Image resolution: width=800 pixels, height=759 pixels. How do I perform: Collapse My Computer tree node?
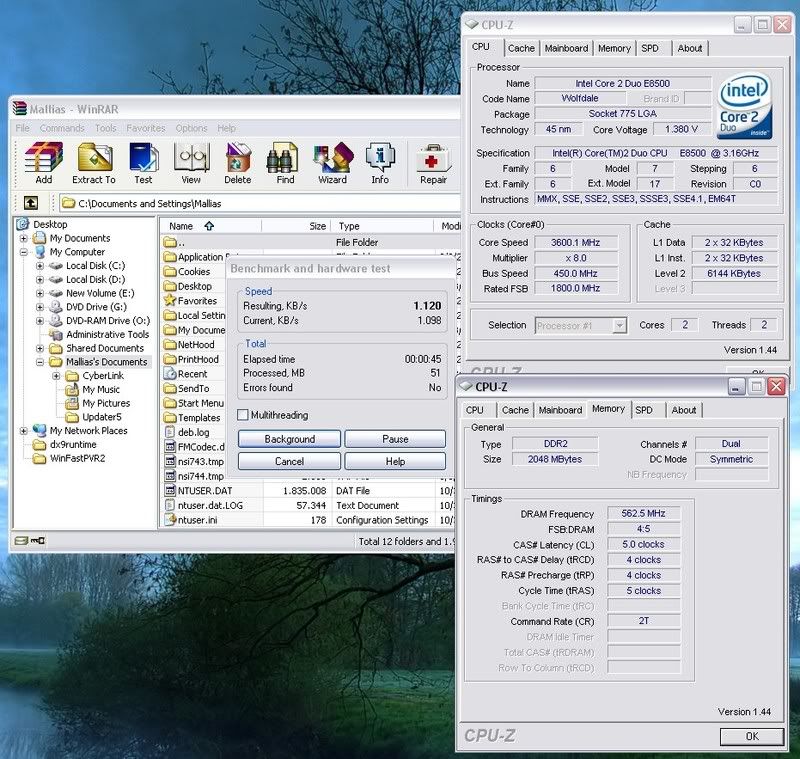(x=23, y=252)
